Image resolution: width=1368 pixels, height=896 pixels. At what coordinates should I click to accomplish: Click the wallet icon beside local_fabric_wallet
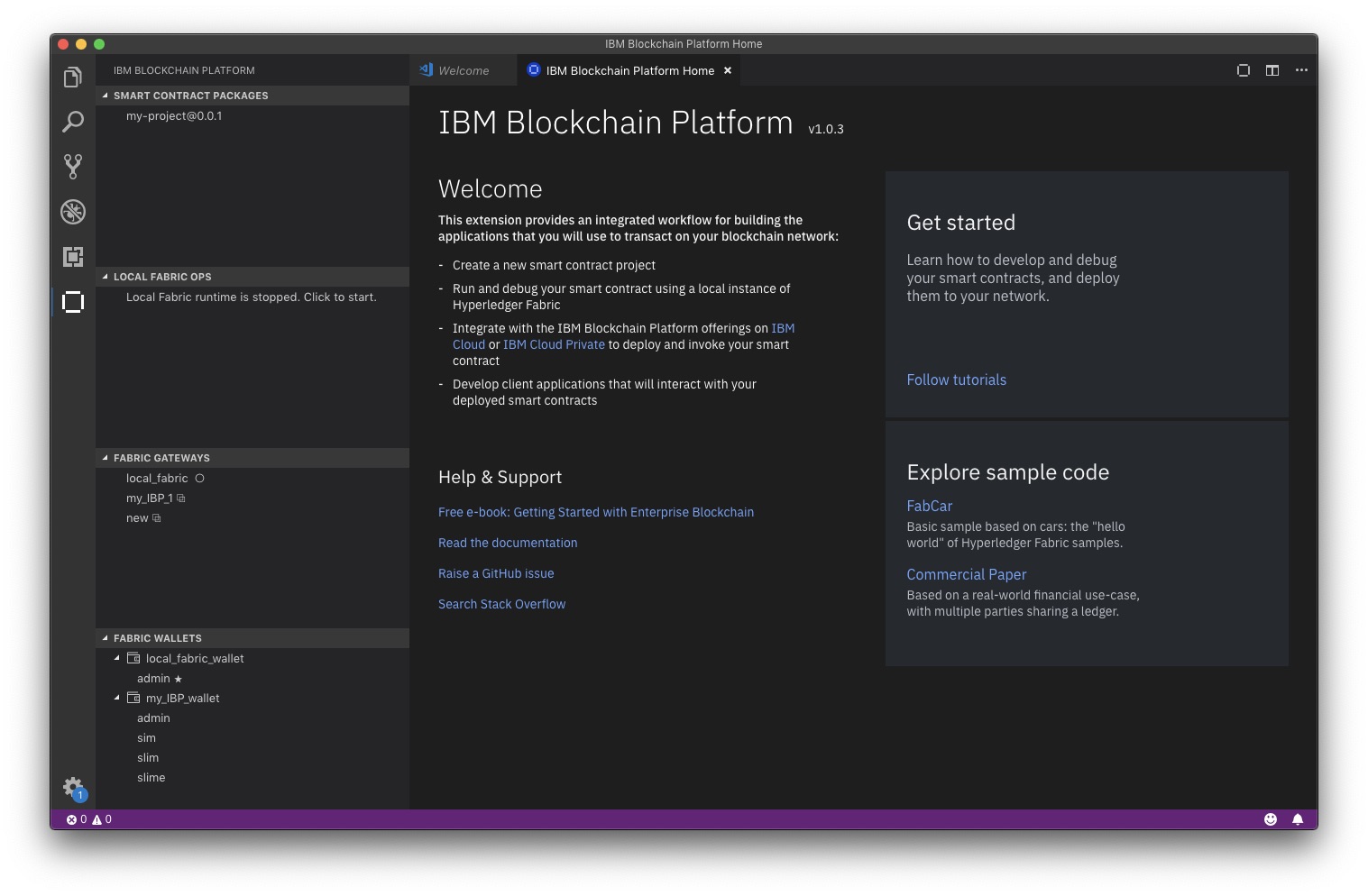coord(133,658)
